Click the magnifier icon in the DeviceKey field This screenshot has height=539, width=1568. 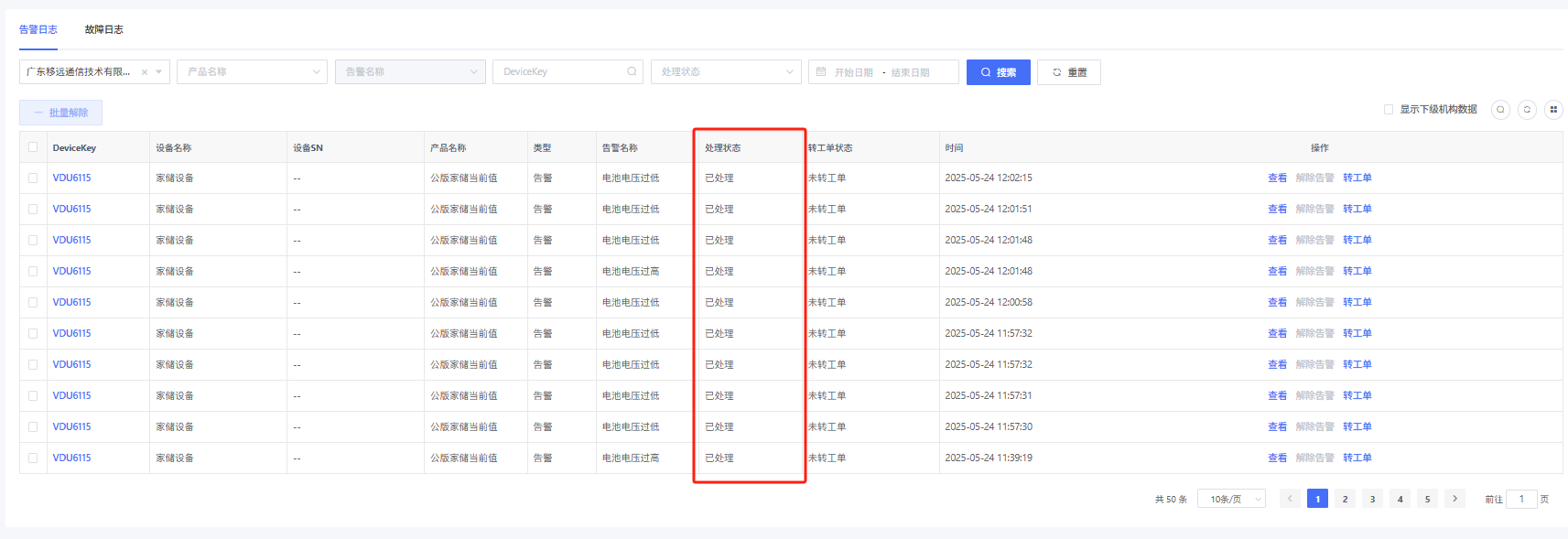[x=632, y=72]
